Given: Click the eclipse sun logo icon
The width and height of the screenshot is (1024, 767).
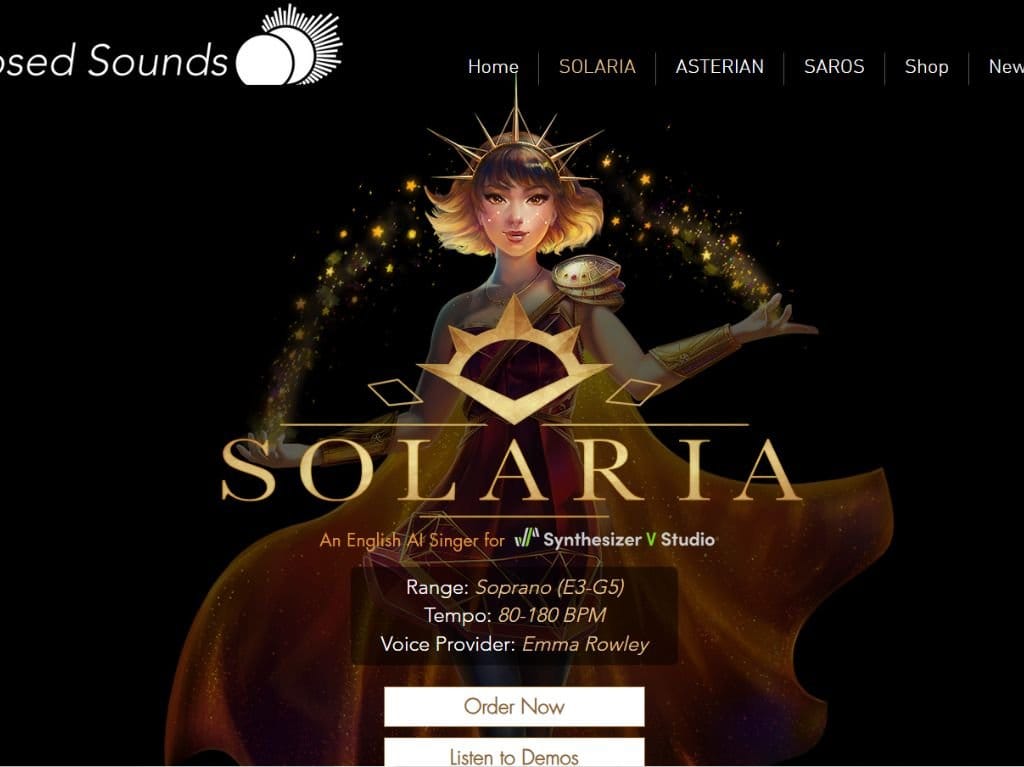Looking at the screenshot, I should [289, 44].
